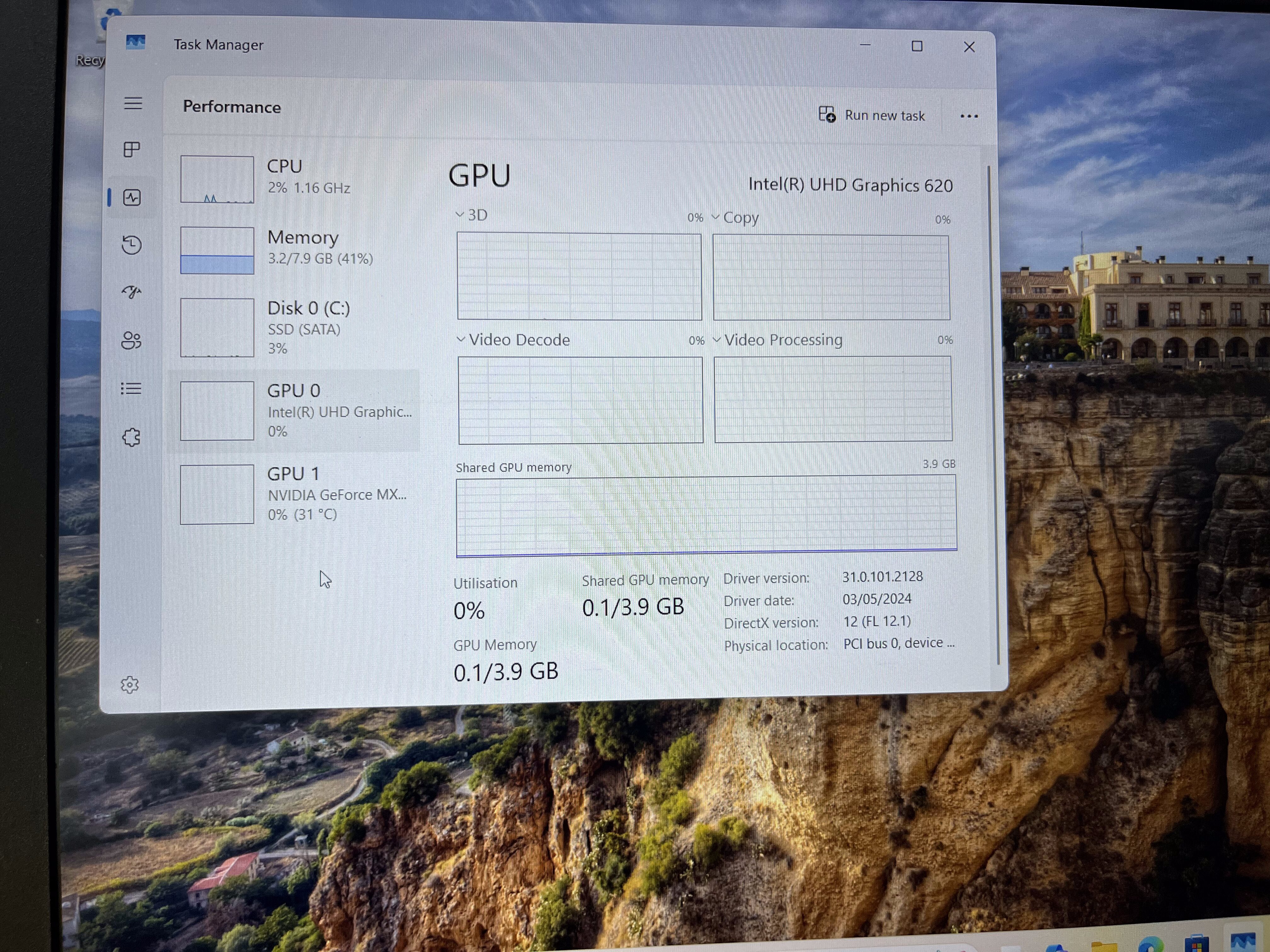Click Run new task button

click(x=872, y=115)
